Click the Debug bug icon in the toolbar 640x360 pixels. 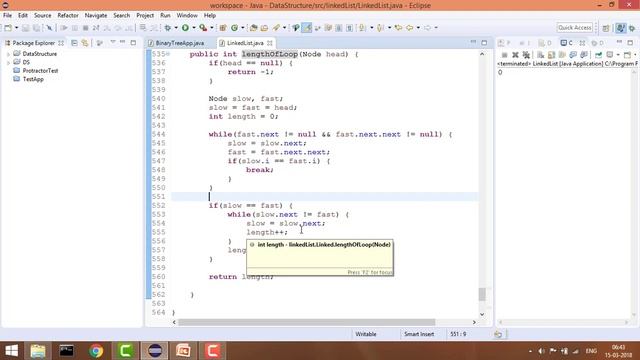[x=168, y=28]
